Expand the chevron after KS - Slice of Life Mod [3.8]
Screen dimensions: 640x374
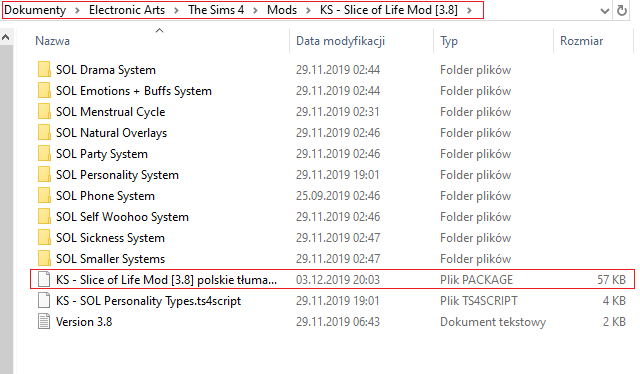coord(469,10)
